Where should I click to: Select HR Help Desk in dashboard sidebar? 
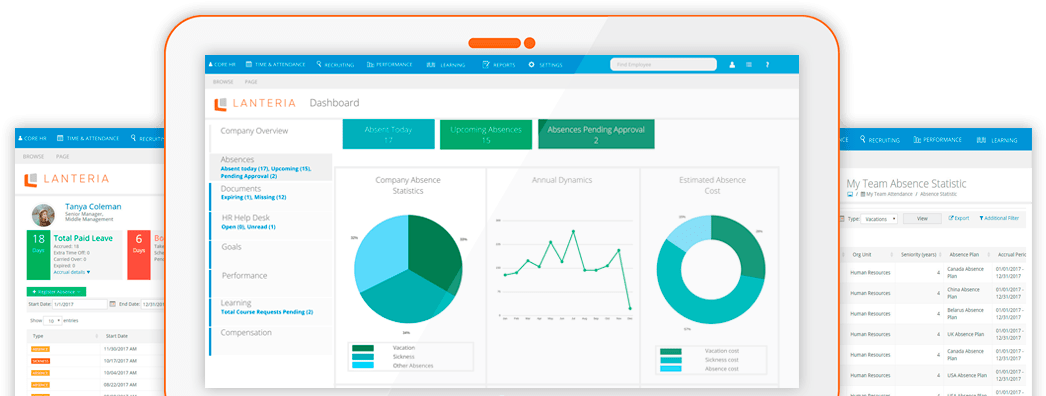tap(245, 217)
